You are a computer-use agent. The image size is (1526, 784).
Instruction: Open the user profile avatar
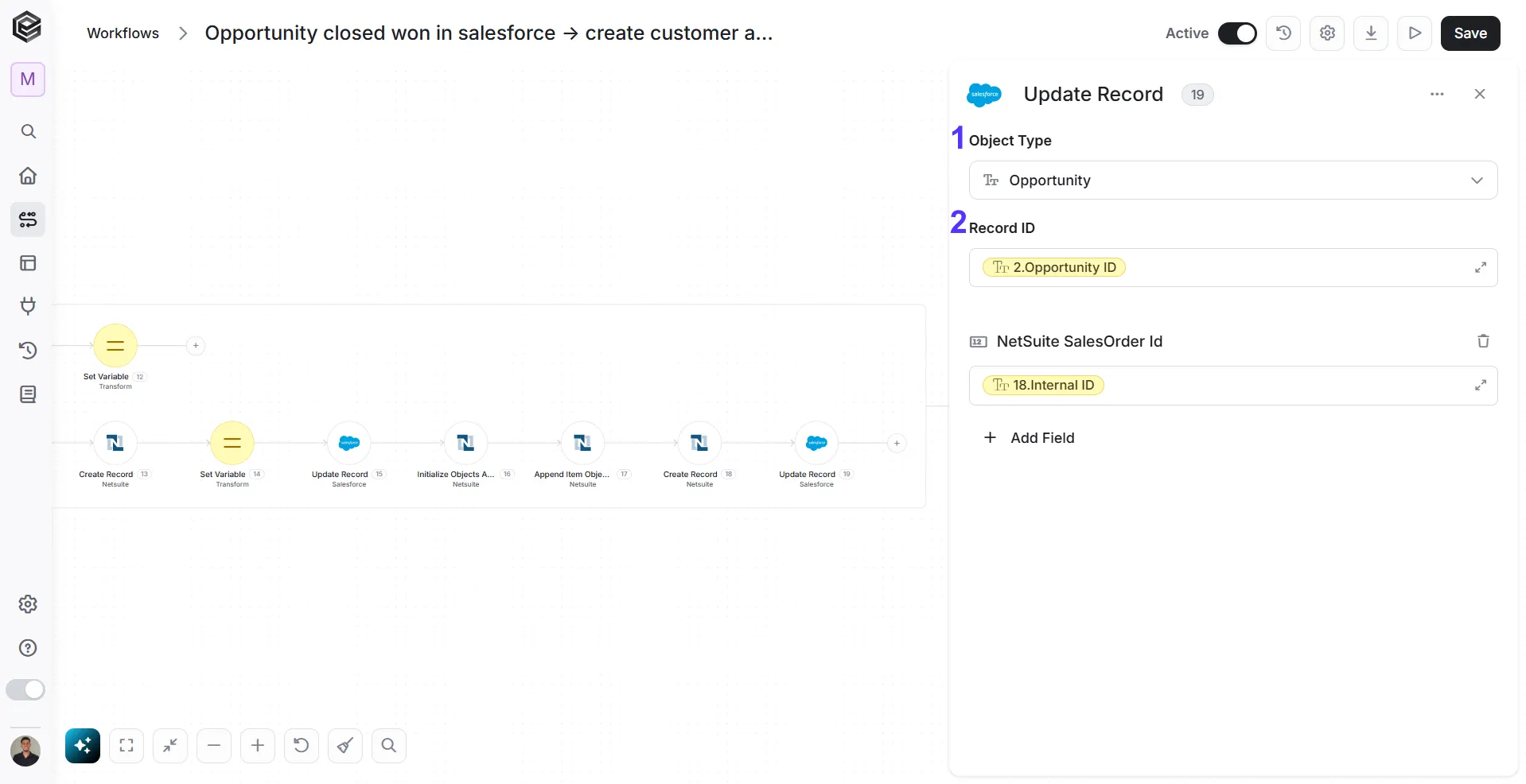pos(25,751)
